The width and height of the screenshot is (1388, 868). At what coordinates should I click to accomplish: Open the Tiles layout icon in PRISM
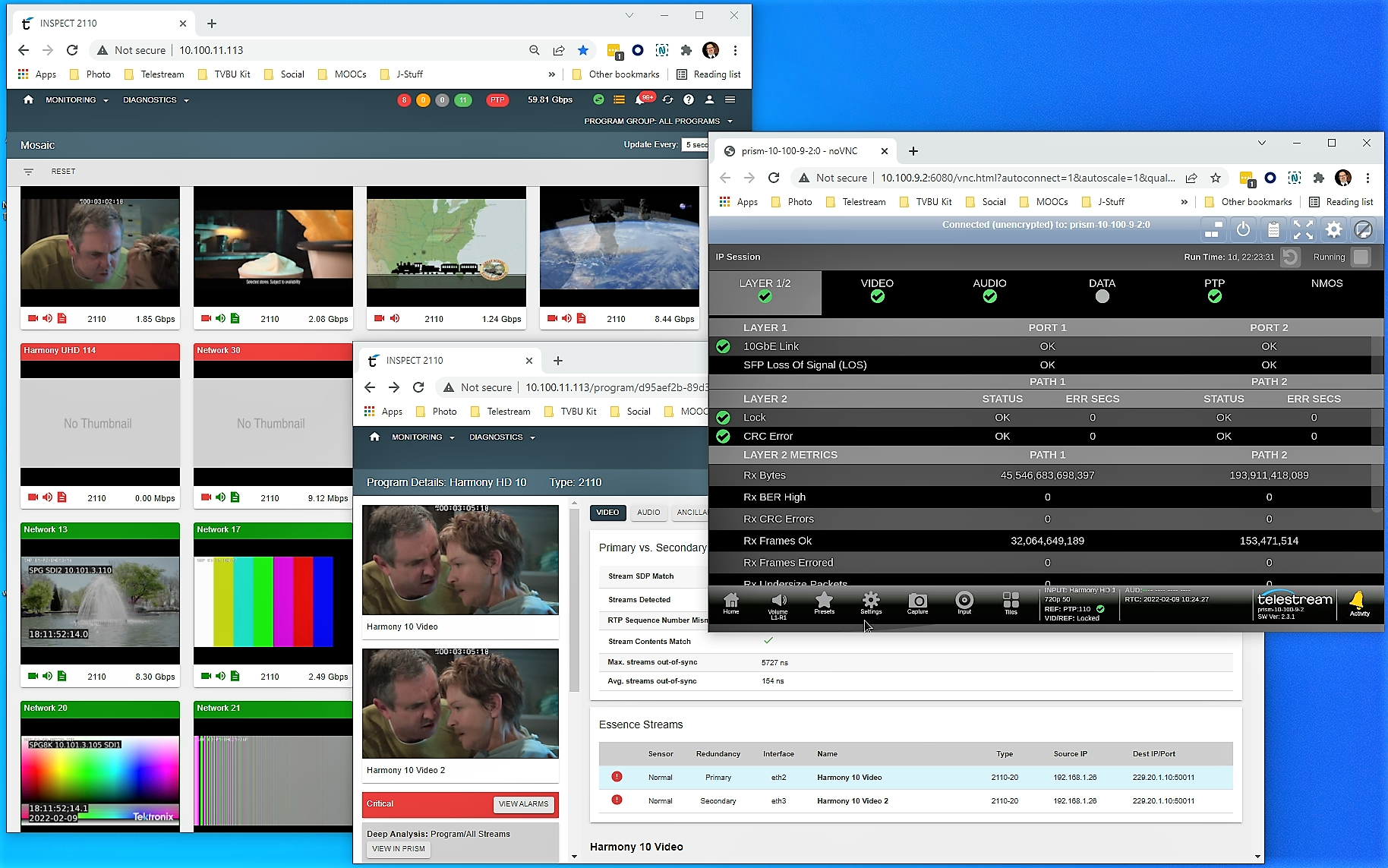pyautogui.click(x=1011, y=604)
